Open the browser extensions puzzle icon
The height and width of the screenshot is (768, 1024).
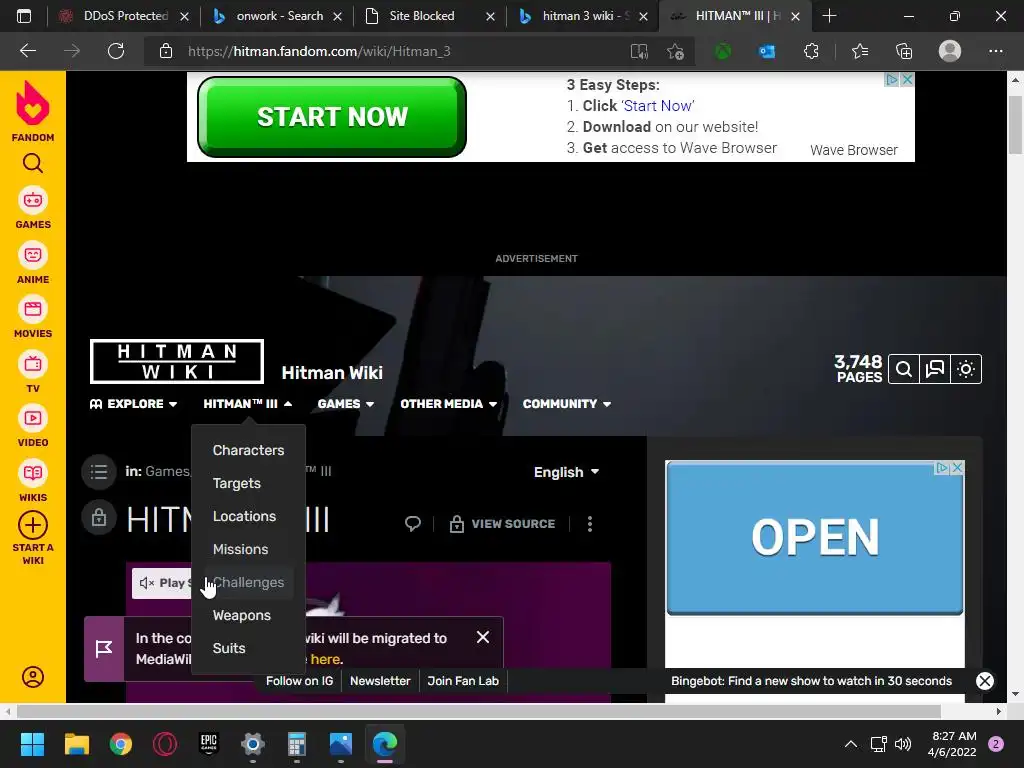[x=811, y=51]
